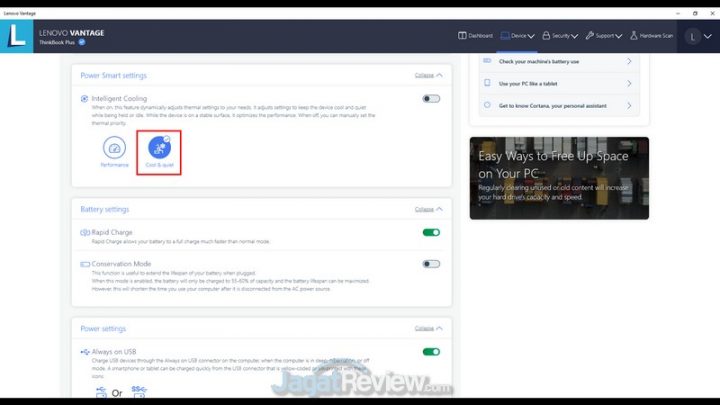Image resolution: width=720 pixels, height=405 pixels.
Task: Click the Dashboard panel icon
Action: pyautogui.click(x=462, y=36)
